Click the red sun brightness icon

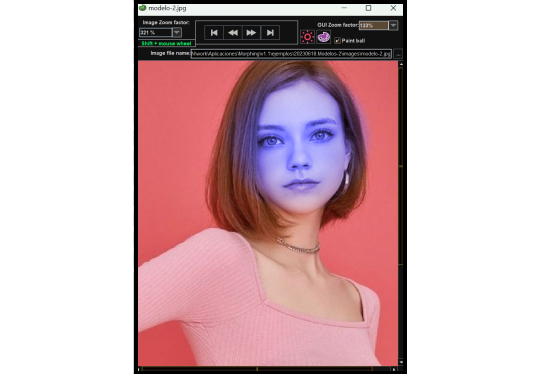[307, 37]
